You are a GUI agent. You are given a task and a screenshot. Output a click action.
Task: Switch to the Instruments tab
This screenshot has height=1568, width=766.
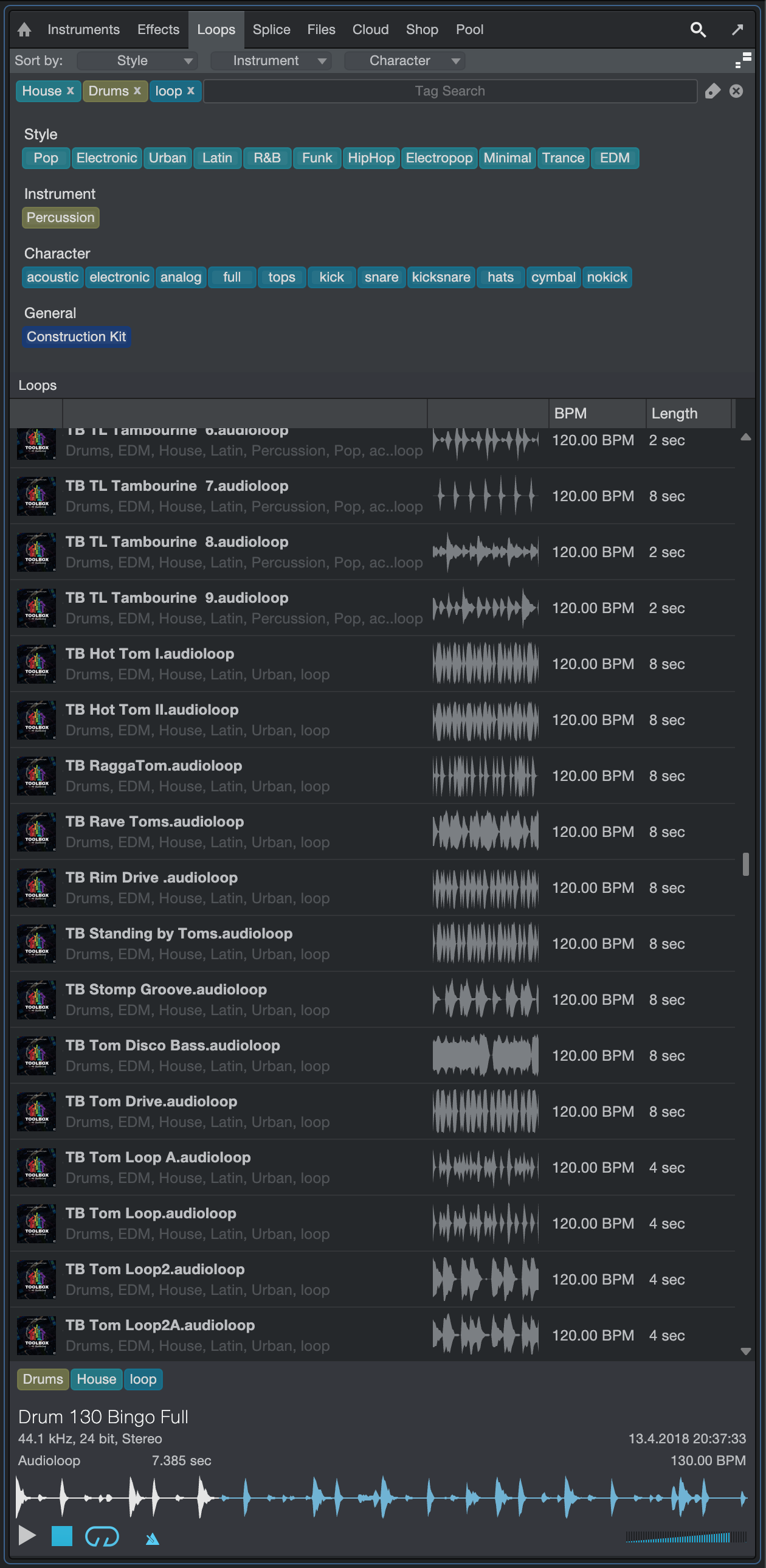83,29
